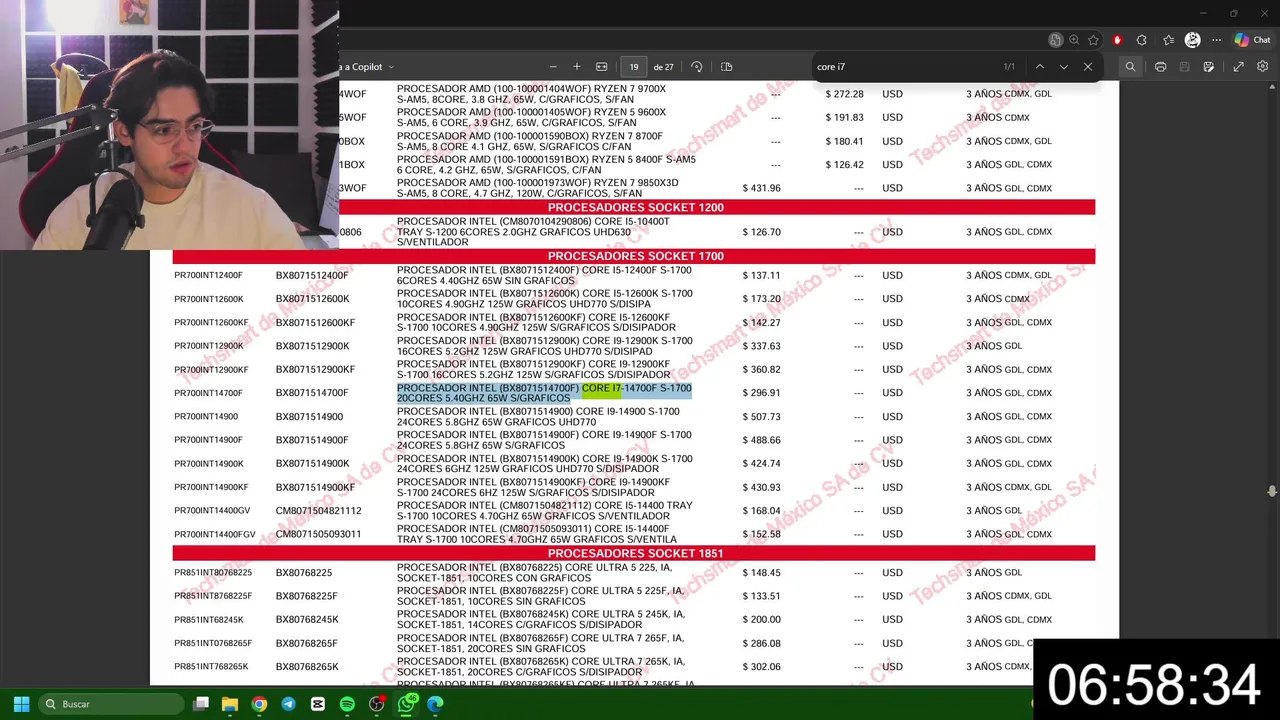
Task: Close the find bar
Action: click(1088, 67)
